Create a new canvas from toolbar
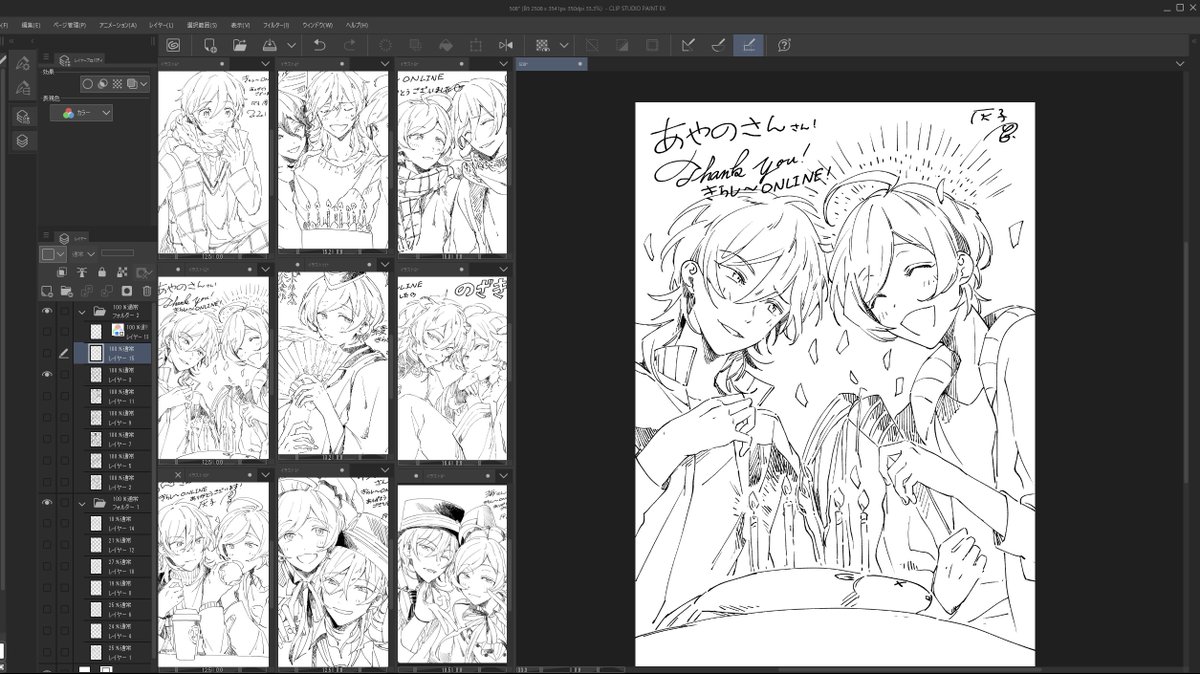This screenshot has width=1200, height=674. tap(210, 45)
